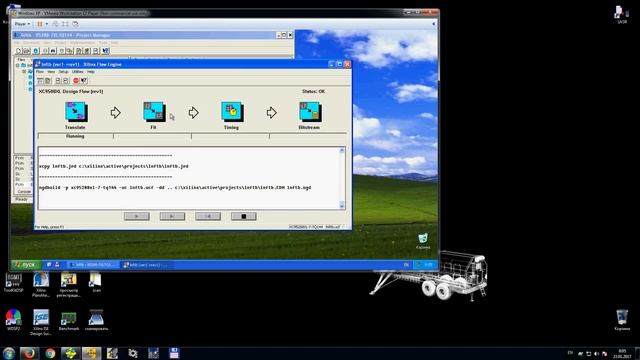Click the xcpy leftb.jed line in the log
640x360 pixels.
tap(114, 167)
